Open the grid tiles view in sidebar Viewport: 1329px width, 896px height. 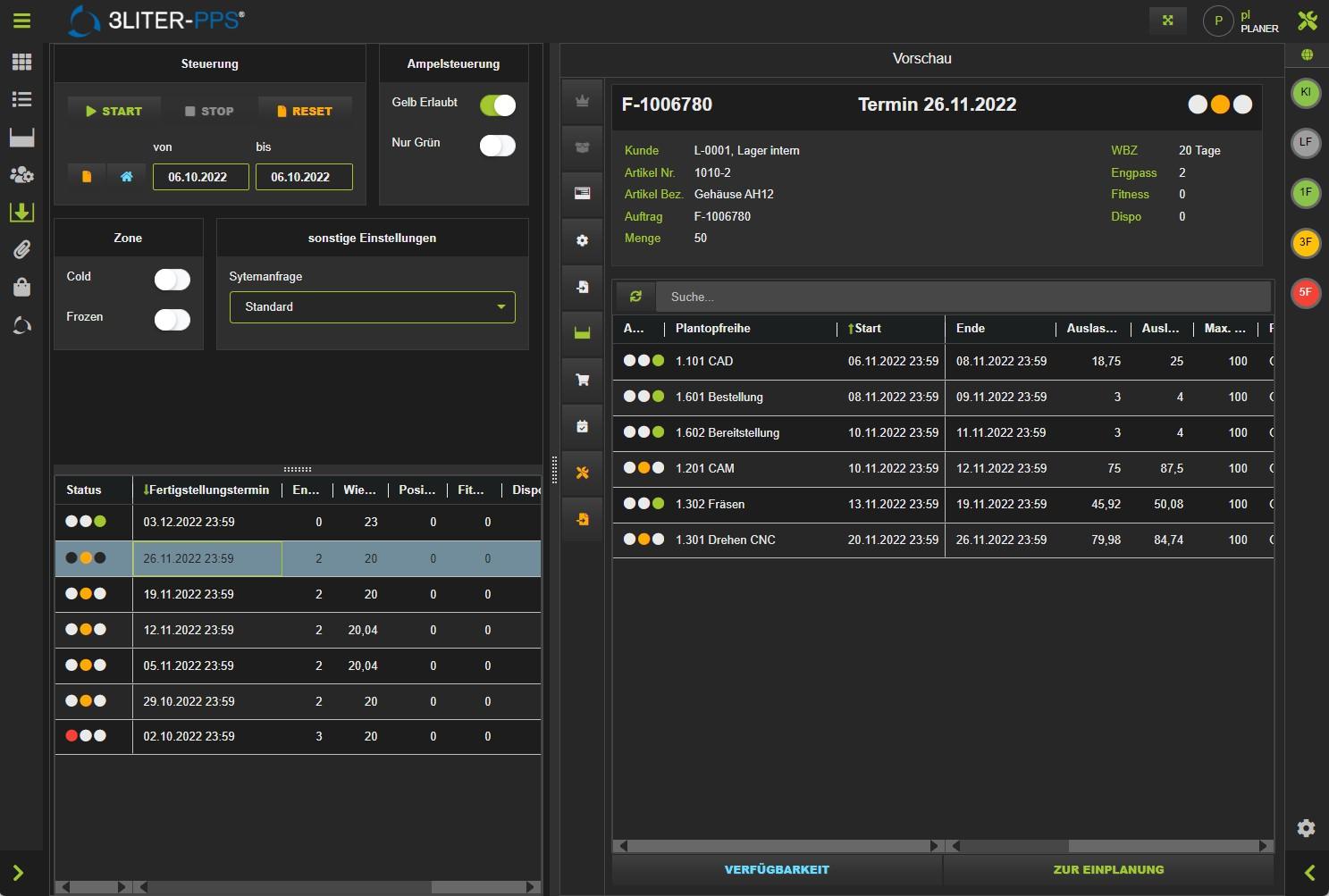[21, 62]
